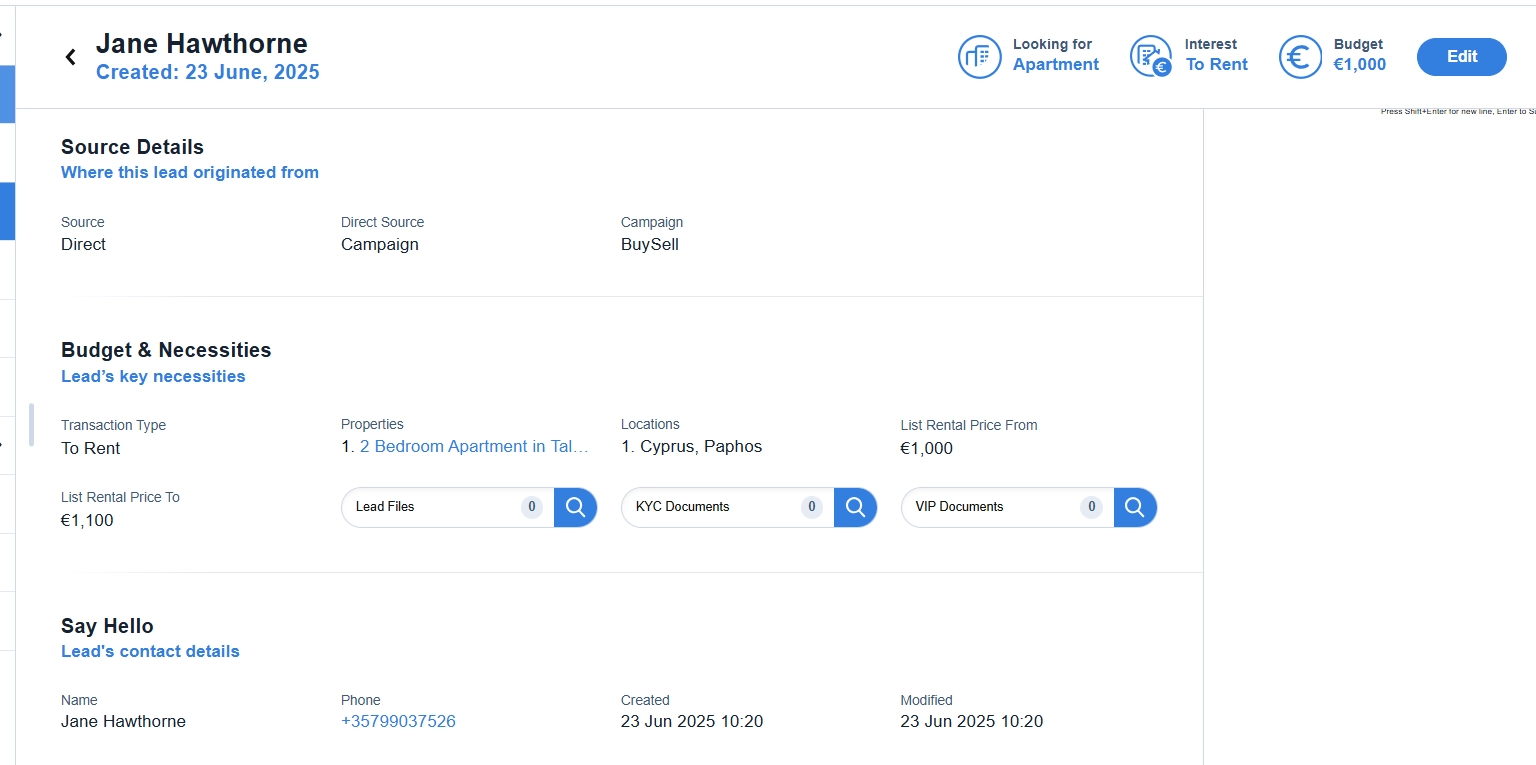Click the Lead Files count badge
The image size is (1536, 765).
tap(532, 507)
